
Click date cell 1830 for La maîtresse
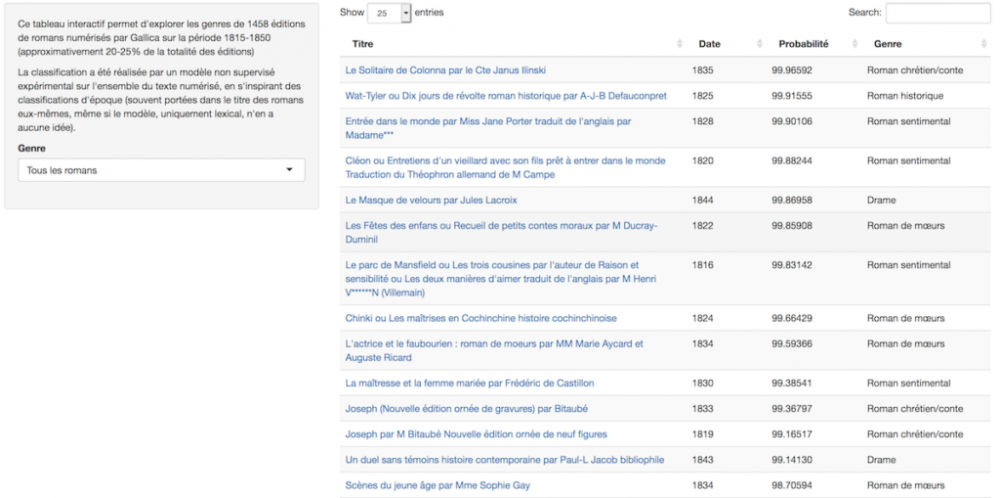pos(702,383)
